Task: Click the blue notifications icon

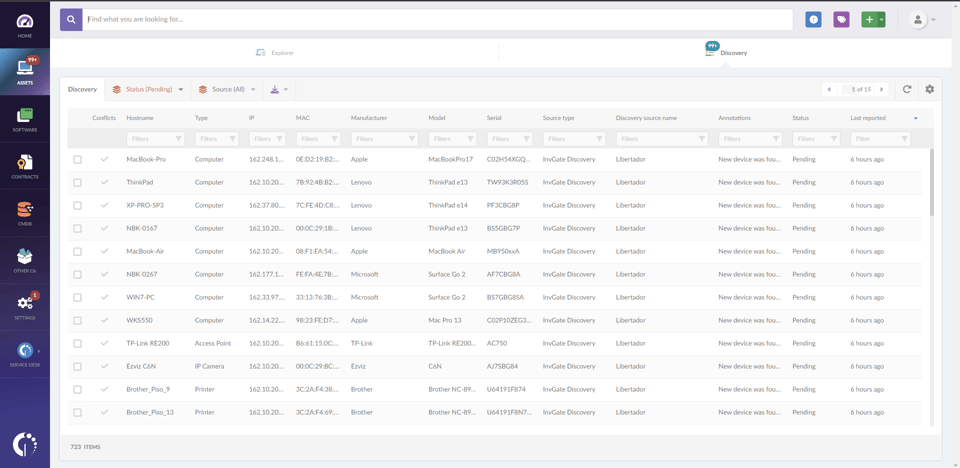Action: tap(813, 20)
